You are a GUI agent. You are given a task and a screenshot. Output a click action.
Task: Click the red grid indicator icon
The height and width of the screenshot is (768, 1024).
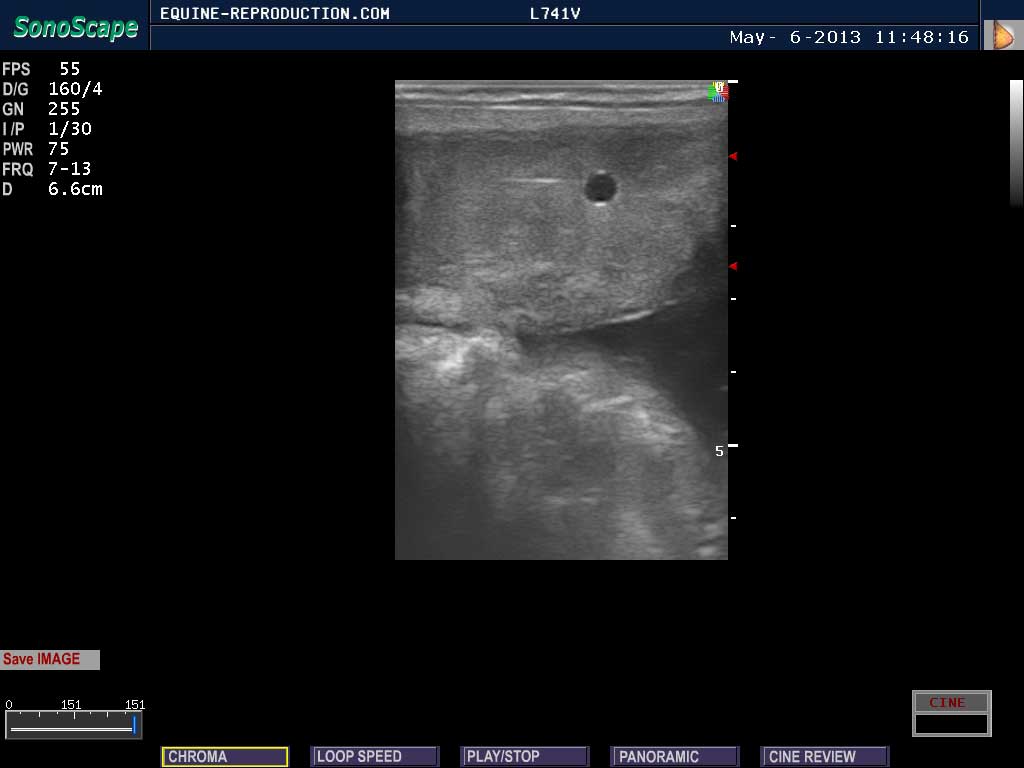[x=724, y=93]
